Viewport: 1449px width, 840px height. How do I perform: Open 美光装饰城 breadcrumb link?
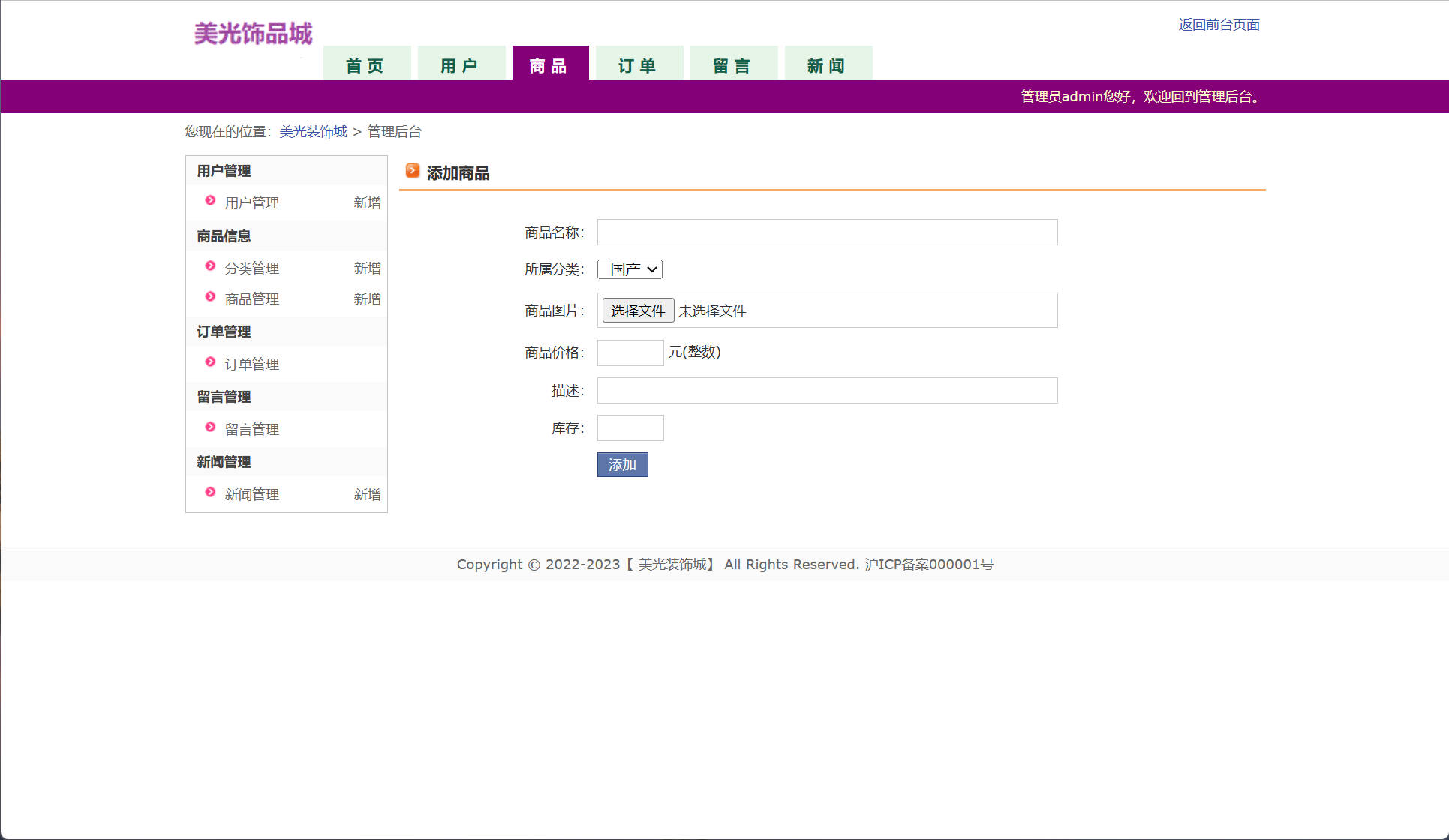[x=313, y=132]
